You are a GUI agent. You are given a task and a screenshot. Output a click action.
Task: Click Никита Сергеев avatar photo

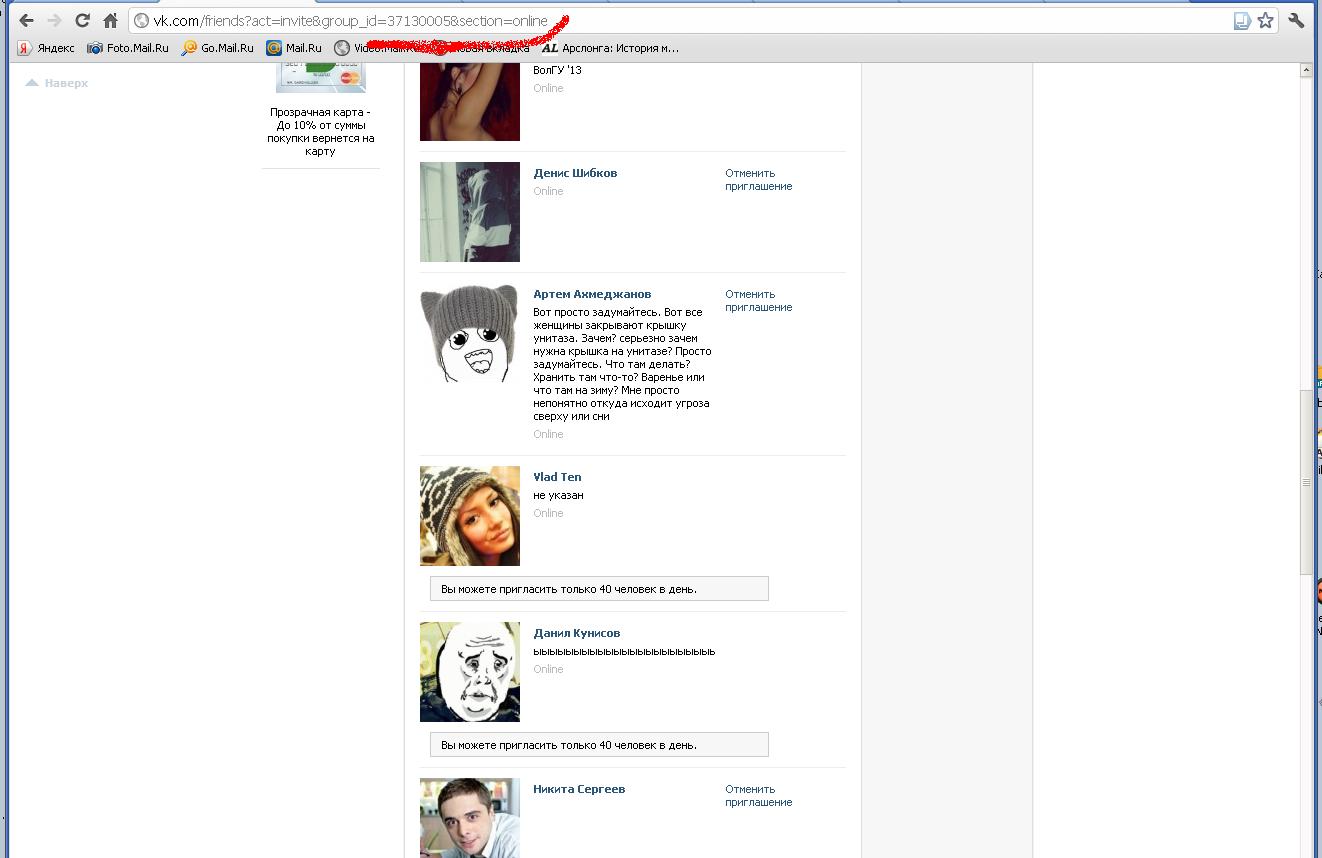(470, 818)
